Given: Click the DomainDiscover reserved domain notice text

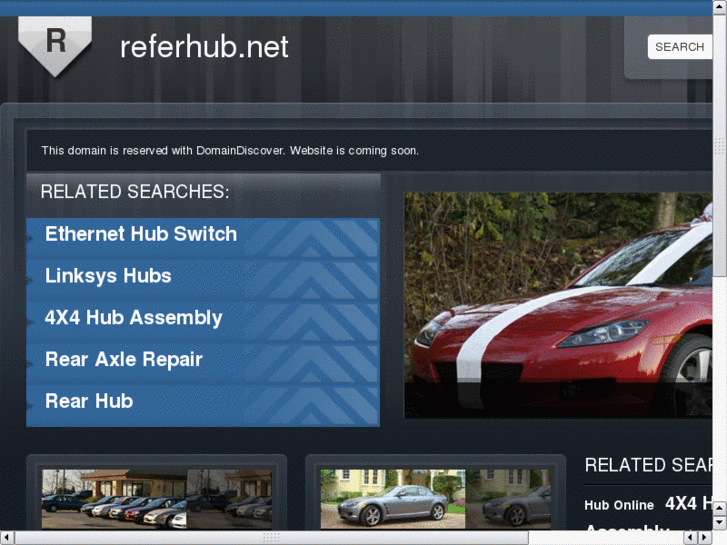Looking at the screenshot, I should point(230,151).
